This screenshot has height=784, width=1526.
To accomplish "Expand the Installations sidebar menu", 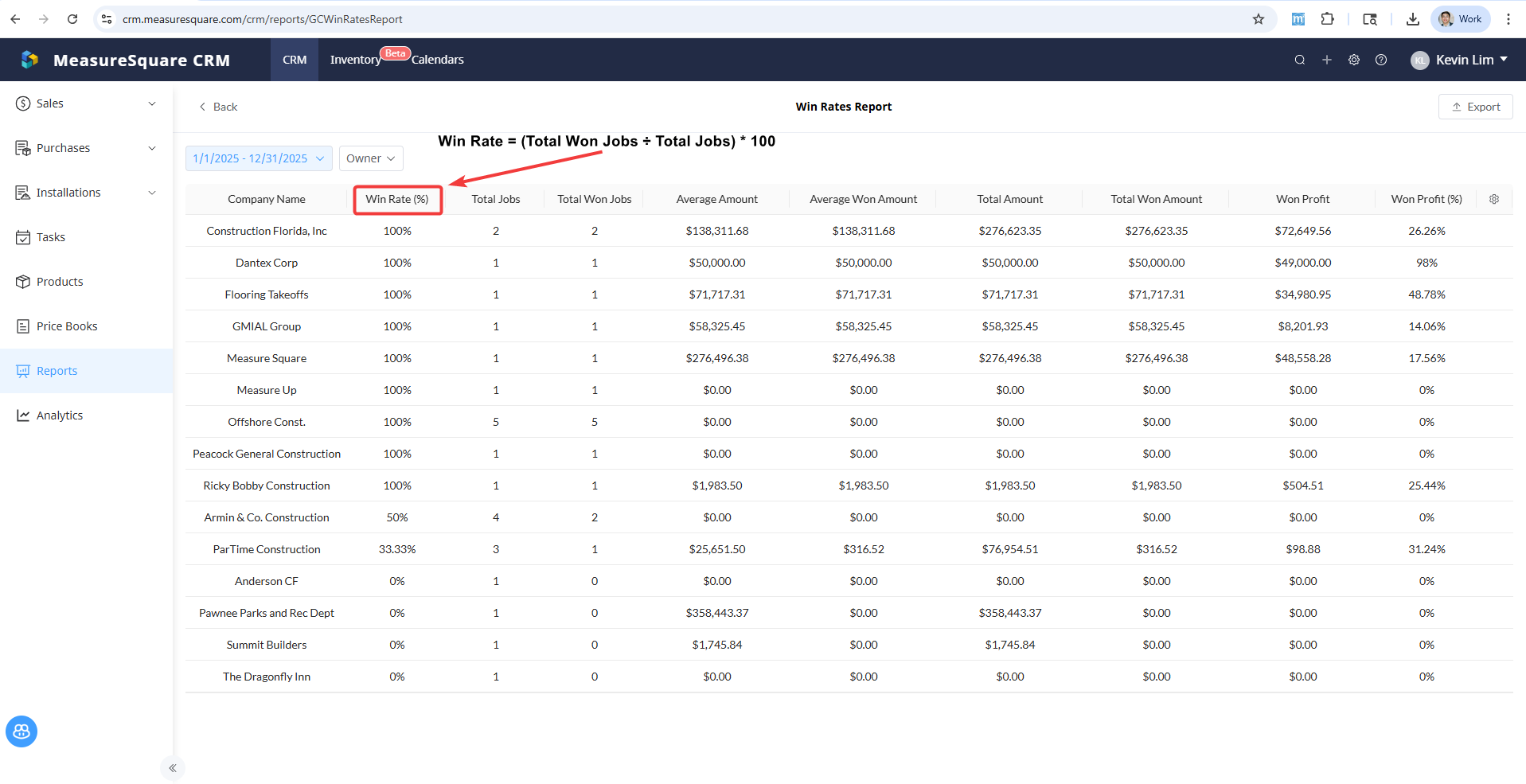I will point(87,193).
